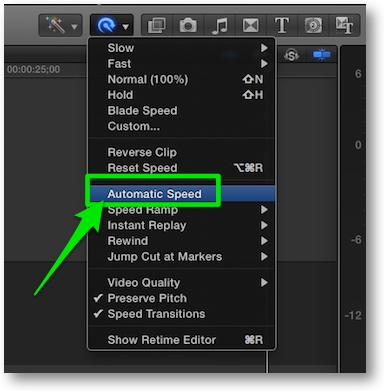Toggle the solo S button
The width and height of the screenshot is (385, 392).
click(292, 55)
